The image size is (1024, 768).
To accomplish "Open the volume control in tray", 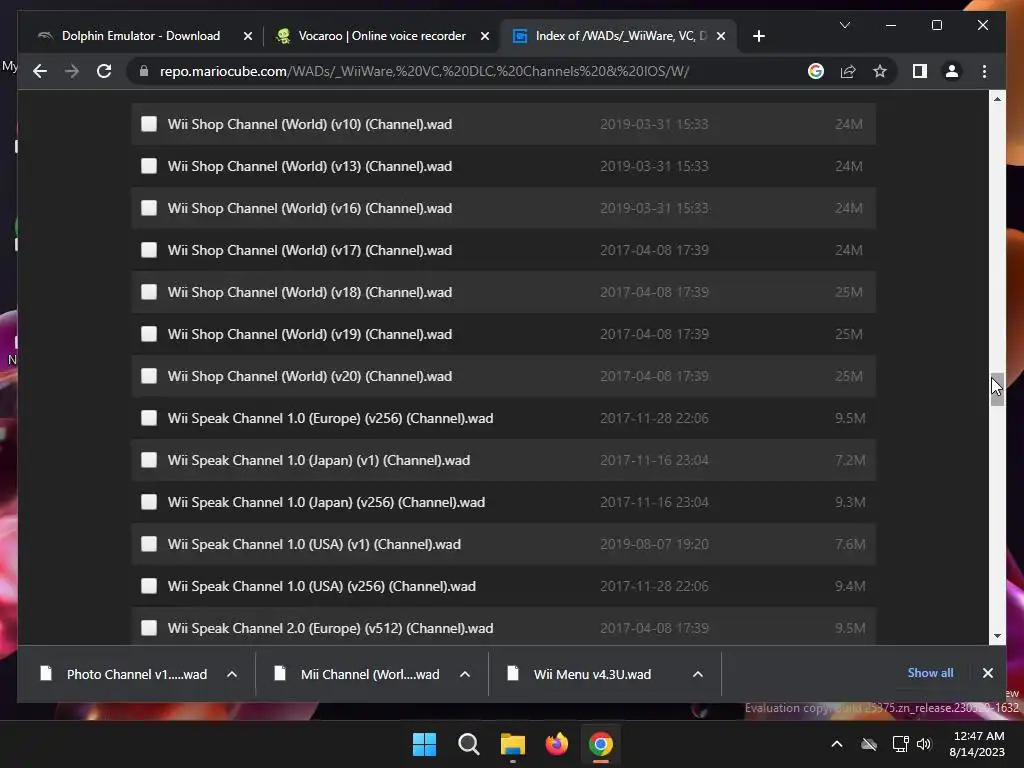I will click(924, 744).
